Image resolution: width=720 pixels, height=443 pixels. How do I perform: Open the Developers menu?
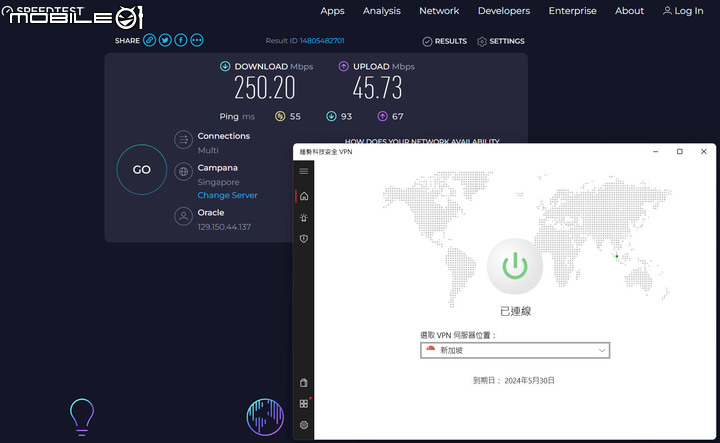pyautogui.click(x=504, y=11)
